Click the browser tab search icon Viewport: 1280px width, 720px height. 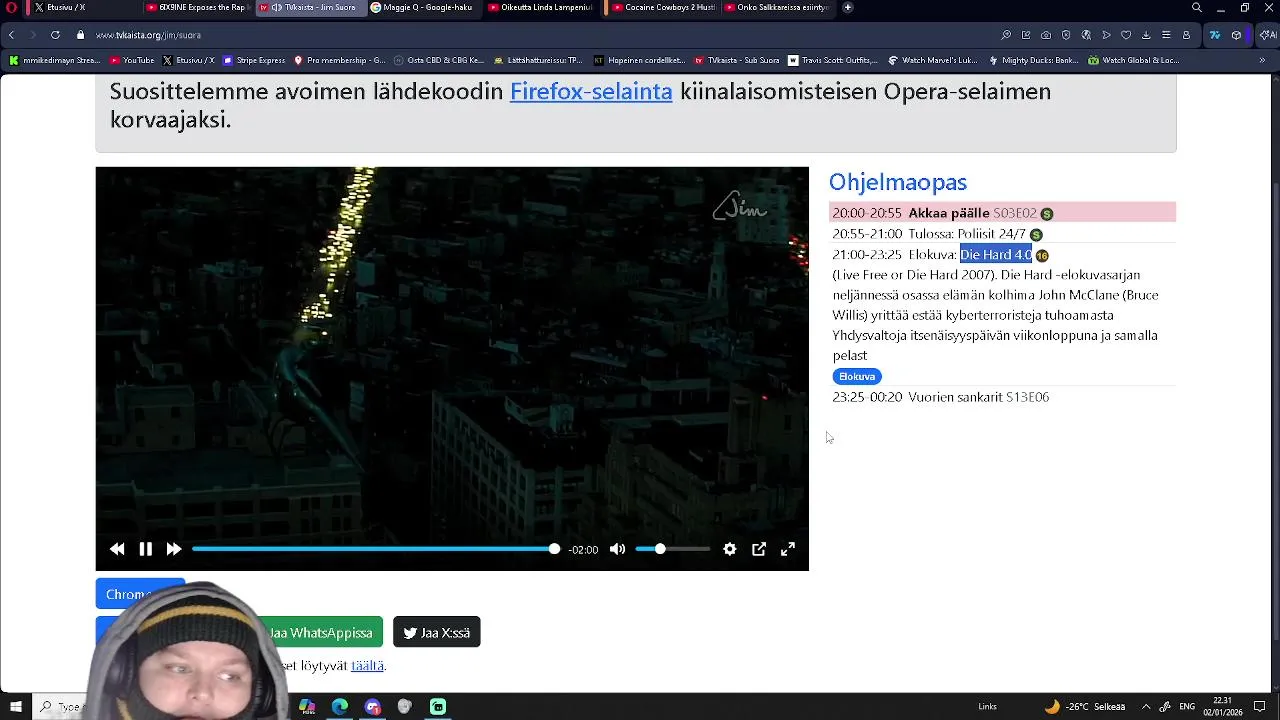[1197, 7]
